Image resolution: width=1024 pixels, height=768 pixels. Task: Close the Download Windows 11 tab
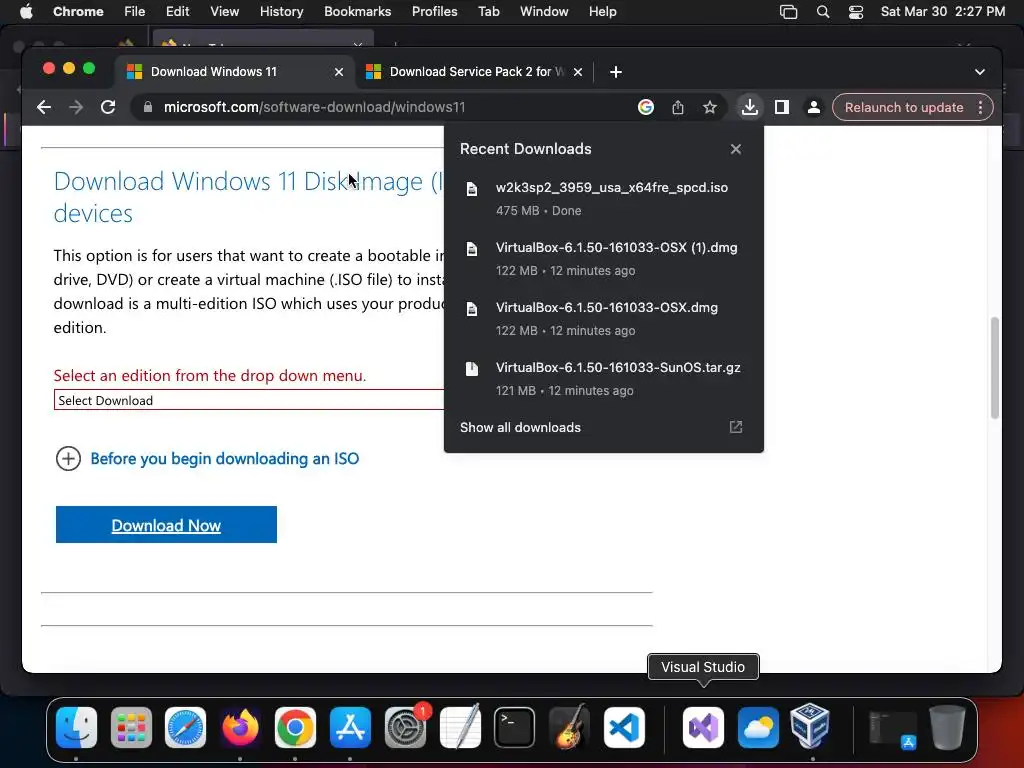click(x=338, y=72)
